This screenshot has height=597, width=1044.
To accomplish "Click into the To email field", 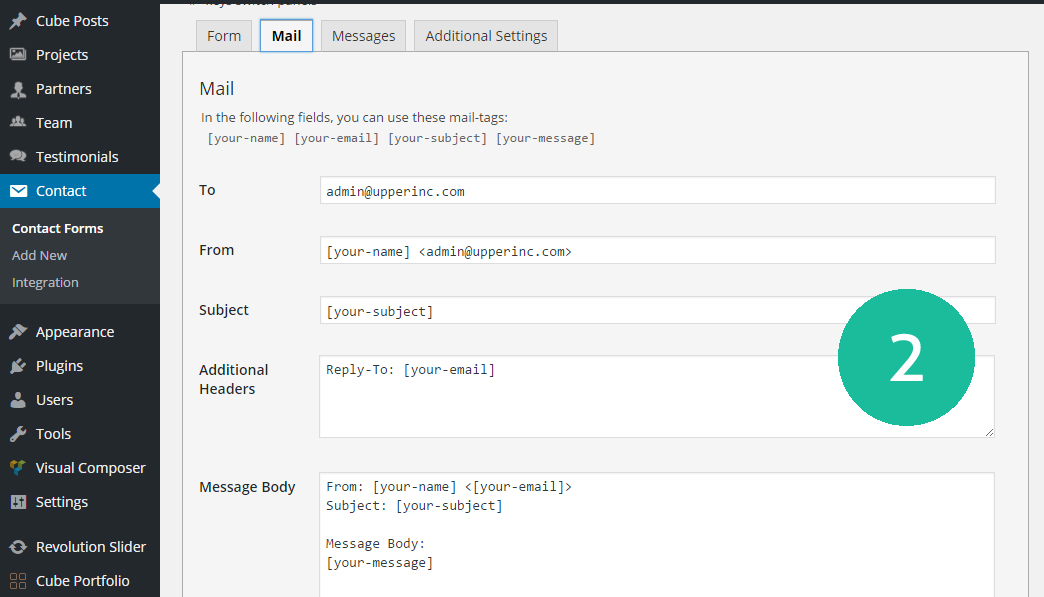I will point(656,191).
